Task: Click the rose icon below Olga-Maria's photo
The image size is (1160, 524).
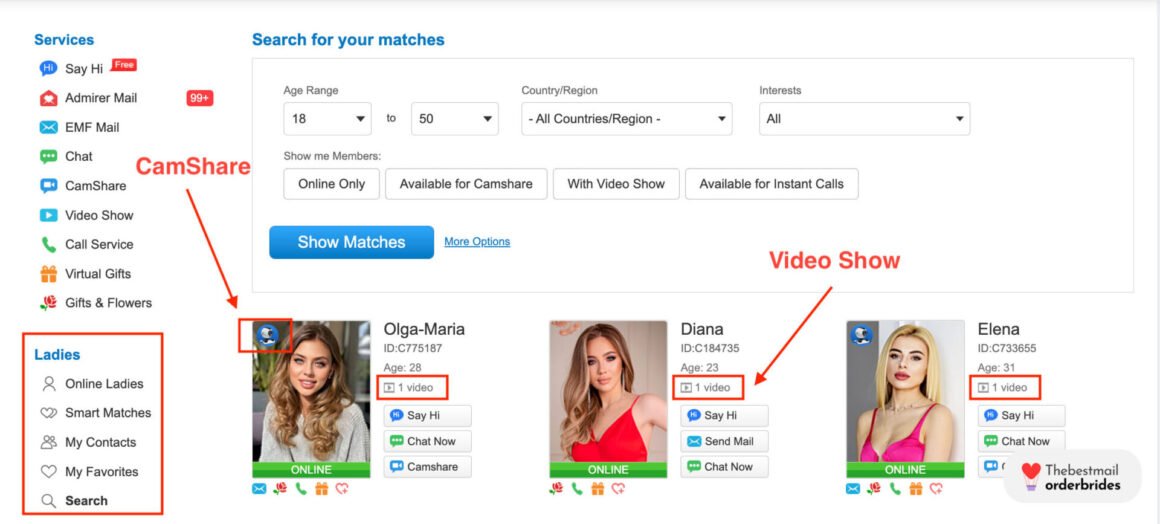Action: pos(280,488)
